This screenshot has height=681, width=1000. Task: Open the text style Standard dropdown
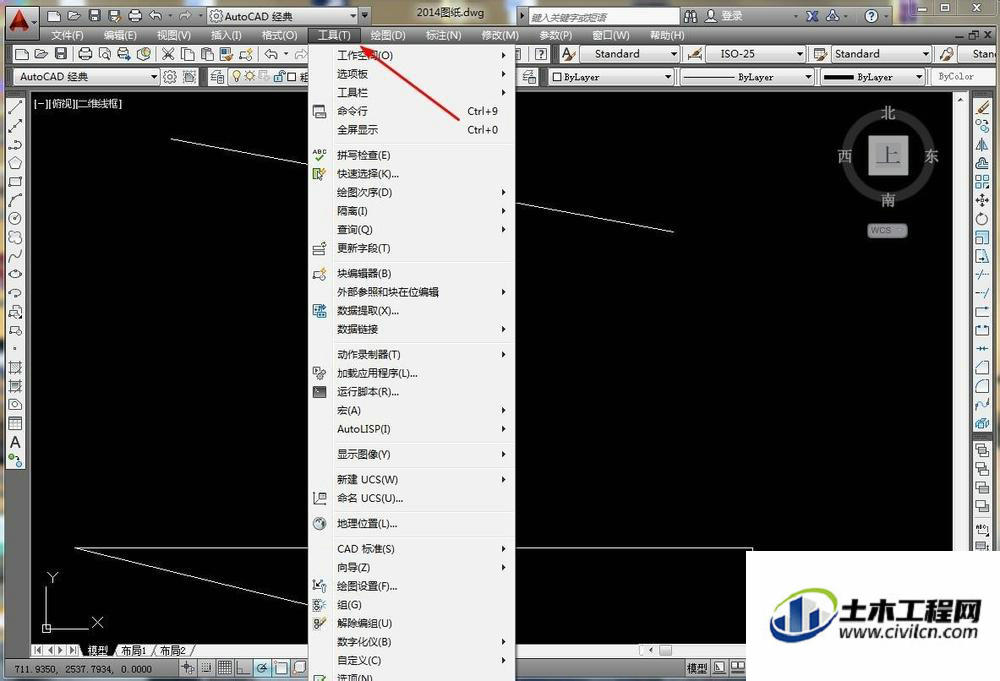pyautogui.click(x=631, y=54)
